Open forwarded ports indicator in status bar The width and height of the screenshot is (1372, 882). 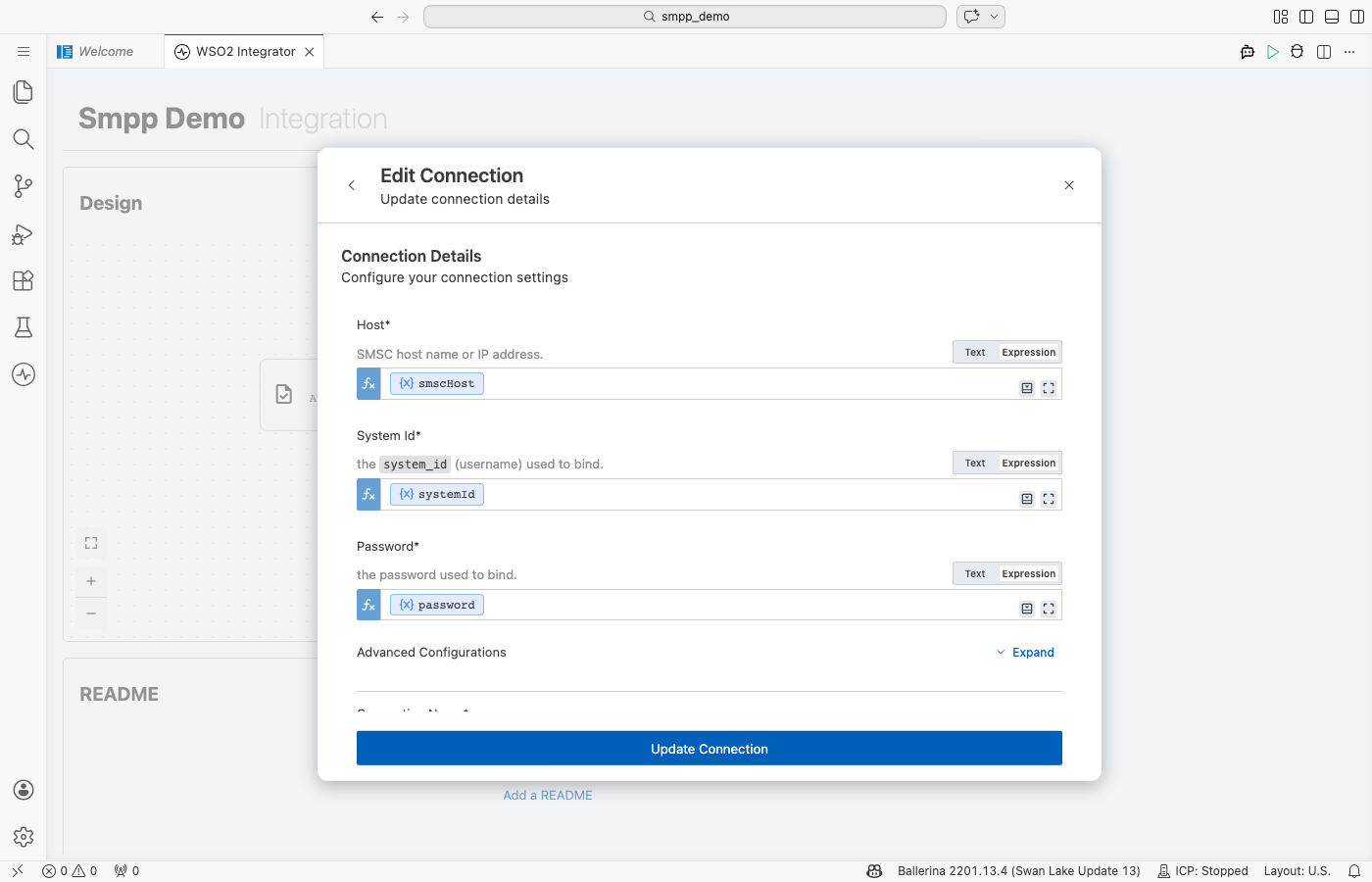pos(126,871)
